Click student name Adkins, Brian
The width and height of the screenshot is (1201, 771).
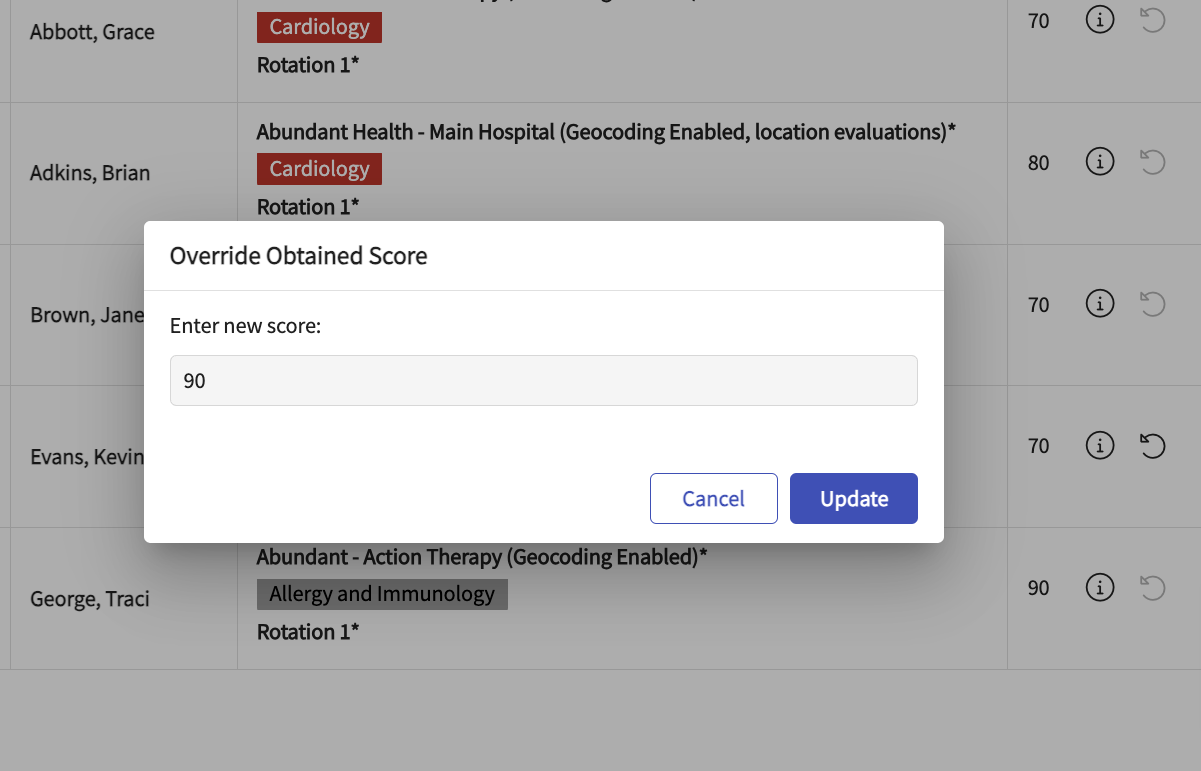coord(90,173)
